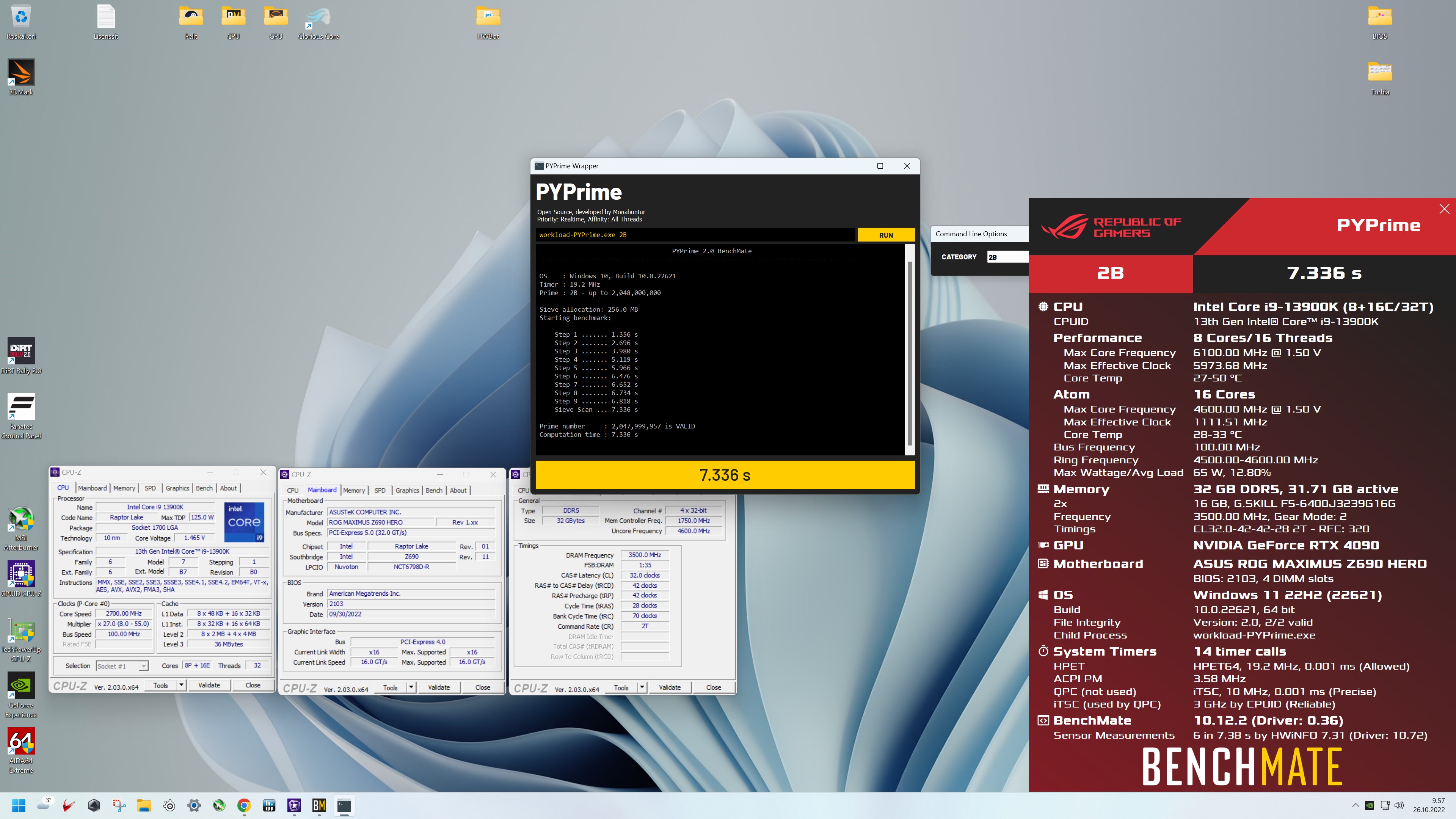This screenshot has height=819, width=1456.
Task: Open GeForce Experience desktop shortcut
Action: click(21, 695)
